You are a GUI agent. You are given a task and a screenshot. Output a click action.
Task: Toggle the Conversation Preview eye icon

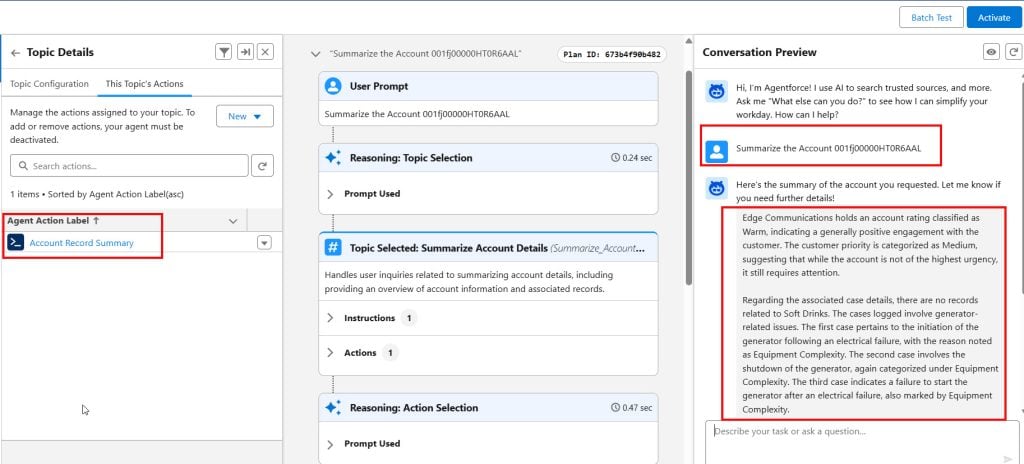tap(991, 52)
